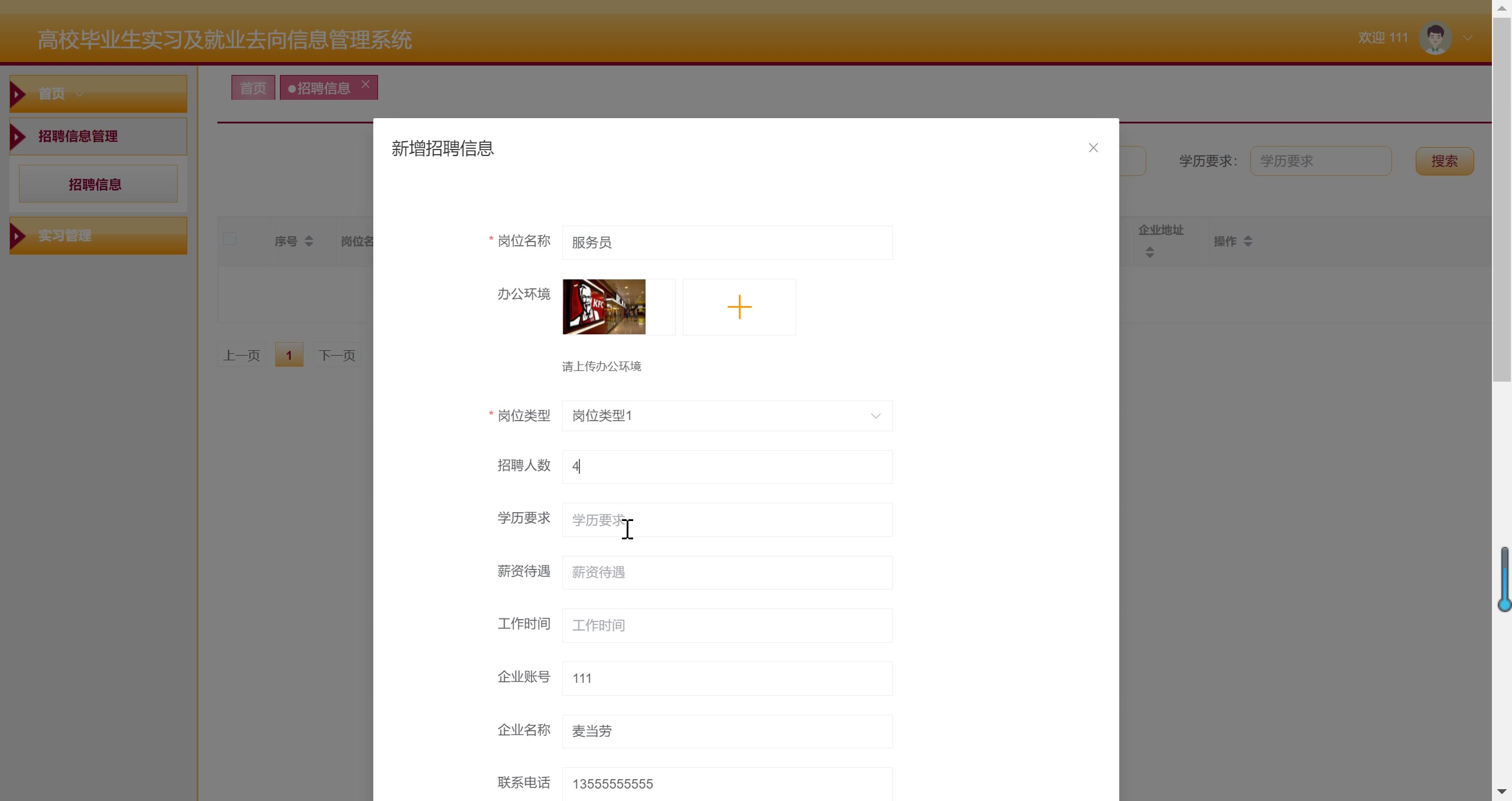Click the 序号 column sort arrows
Viewport: 1512px width, 801px height.
309,241
